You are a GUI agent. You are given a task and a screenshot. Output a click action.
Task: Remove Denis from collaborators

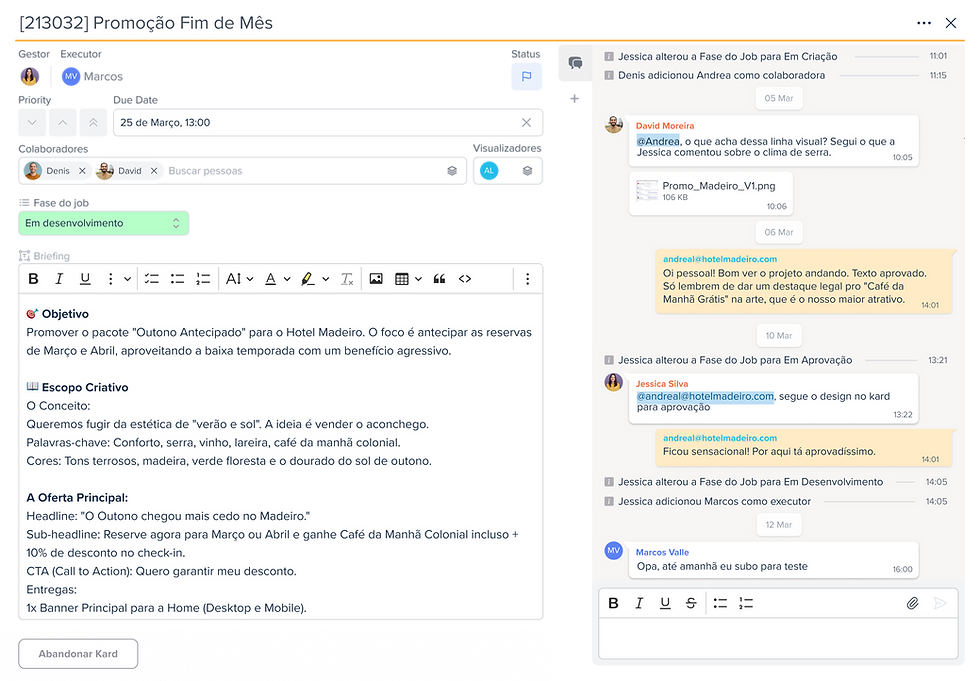(82, 171)
